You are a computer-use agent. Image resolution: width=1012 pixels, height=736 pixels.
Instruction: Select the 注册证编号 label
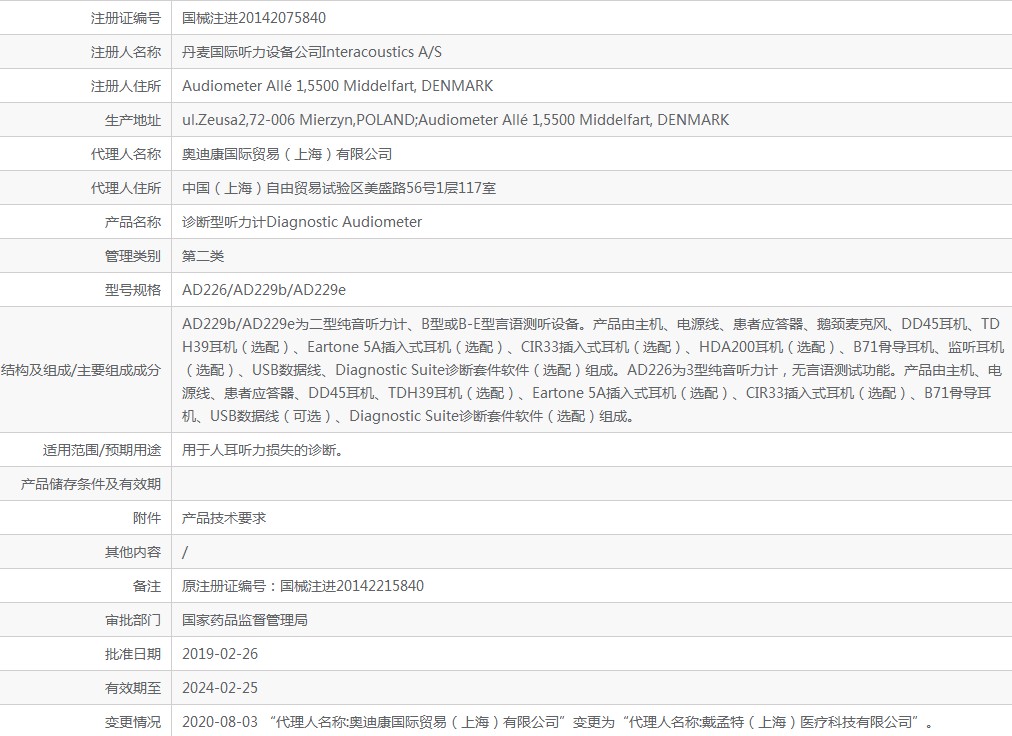[126, 18]
